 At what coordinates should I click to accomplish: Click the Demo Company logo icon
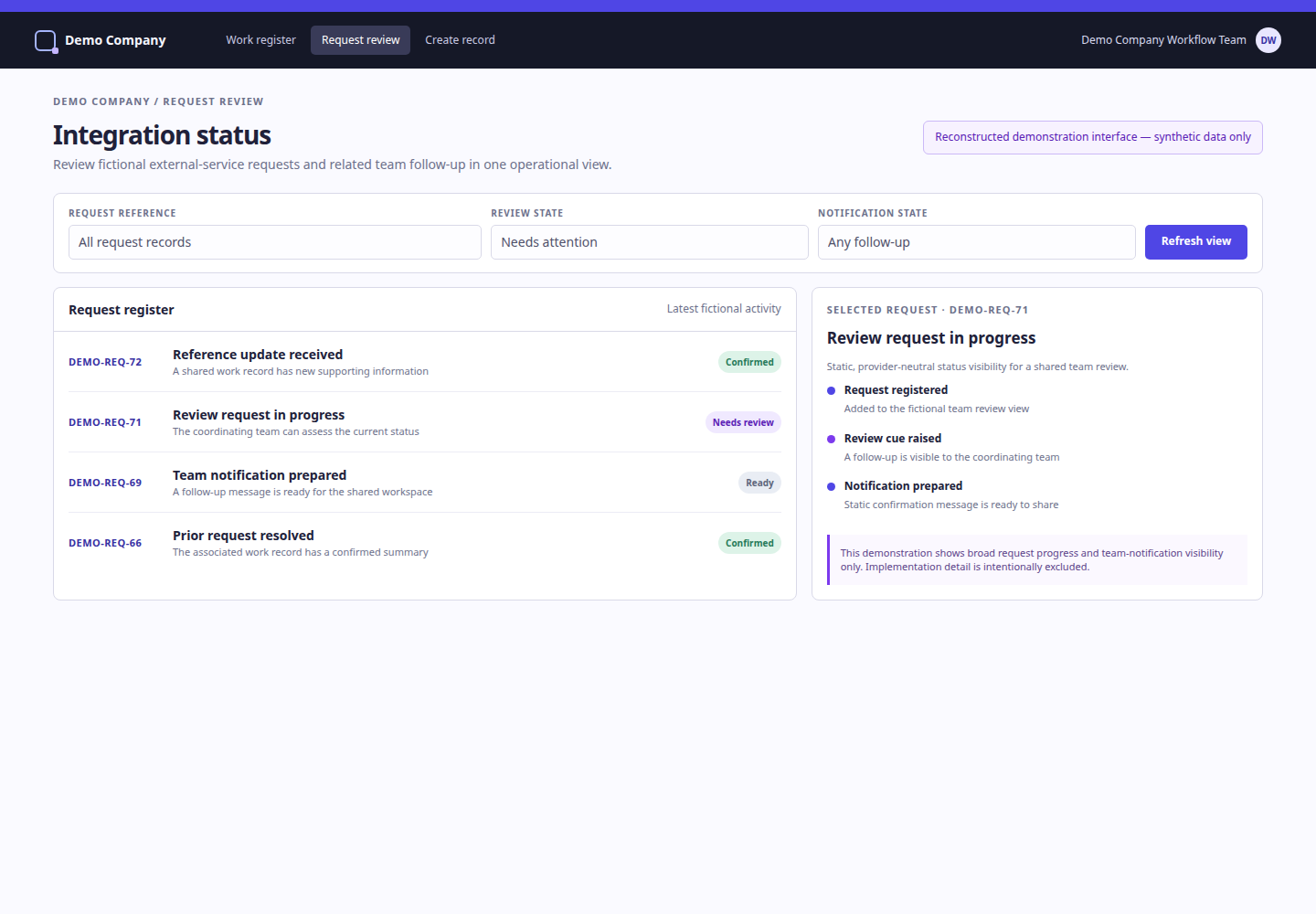(46, 41)
